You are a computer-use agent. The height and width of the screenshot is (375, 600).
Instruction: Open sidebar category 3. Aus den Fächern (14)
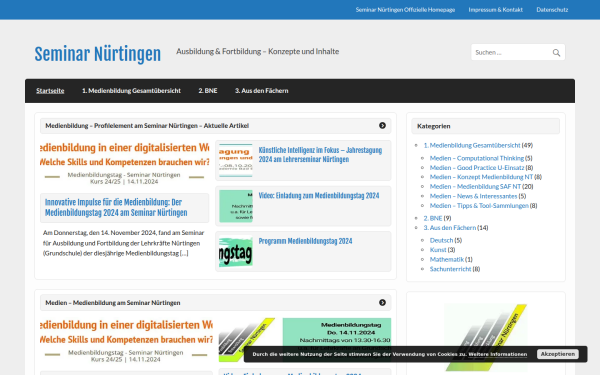coord(450,228)
